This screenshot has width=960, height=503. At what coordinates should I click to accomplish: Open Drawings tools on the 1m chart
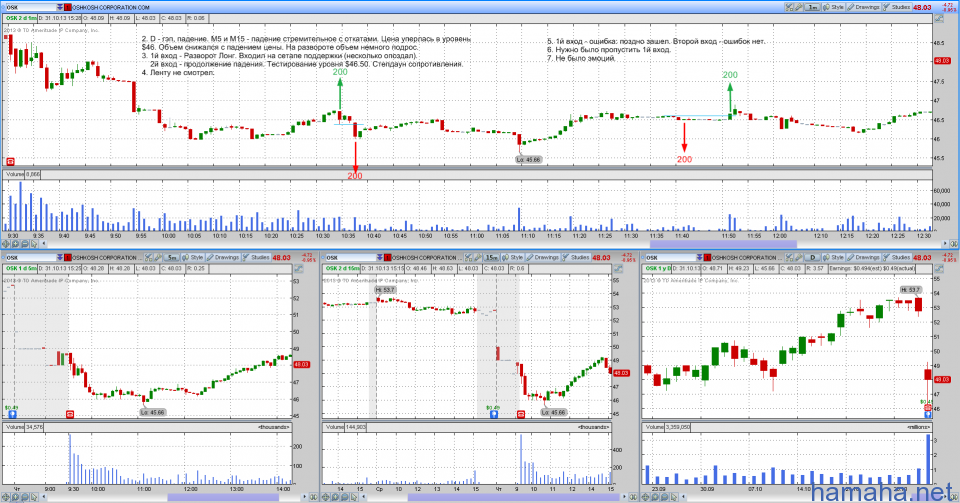[x=864, y=7]
